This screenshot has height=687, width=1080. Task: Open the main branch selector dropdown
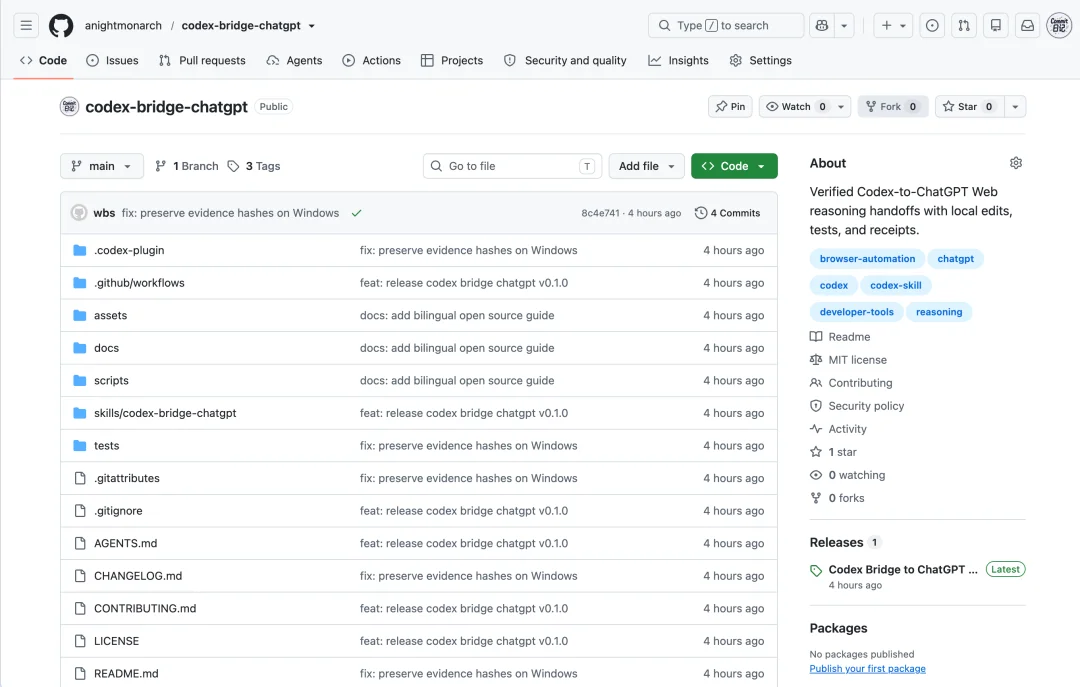(101, 166)
